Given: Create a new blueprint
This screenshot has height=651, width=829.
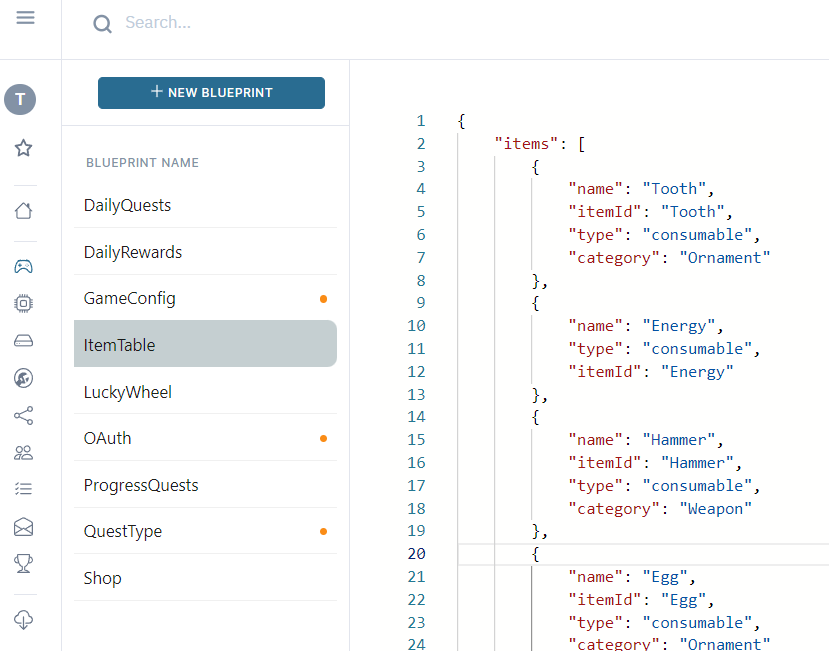Looking at the screenshot, I should point(211,93).
